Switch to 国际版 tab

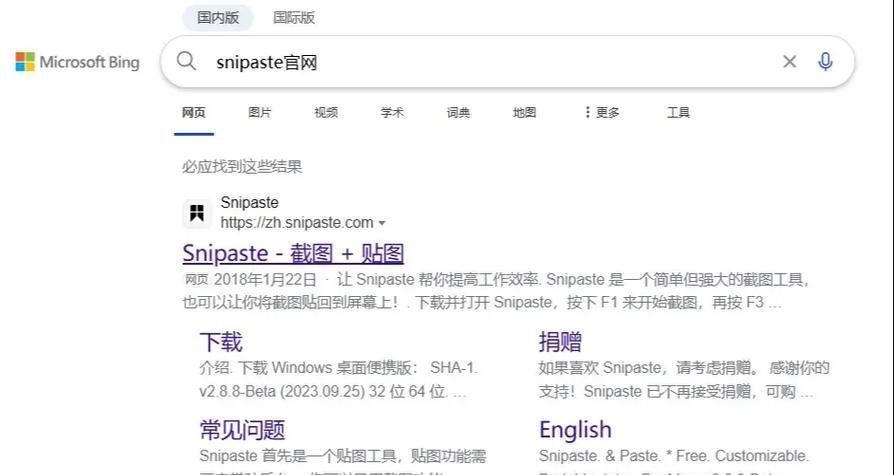coord(294,18)
